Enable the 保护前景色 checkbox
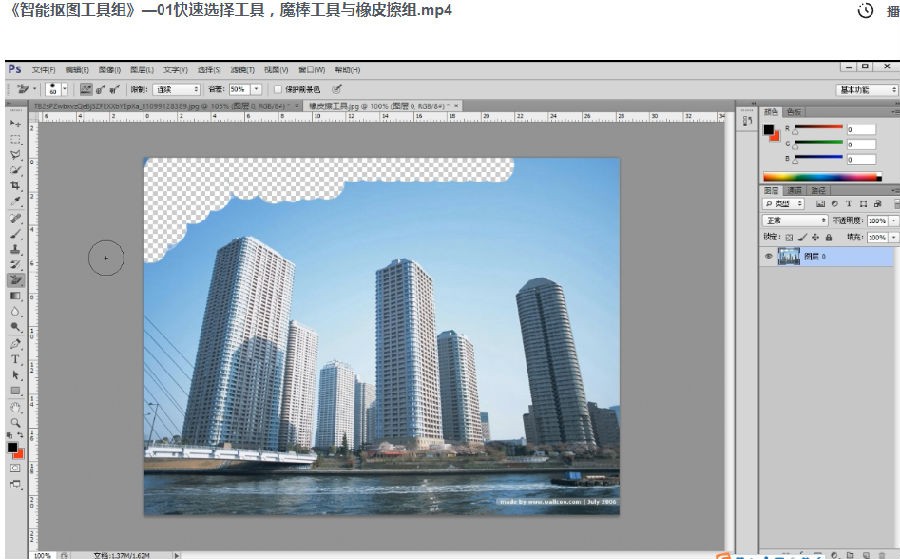Viewport: 900px width, 559px height. pos(278,90)
